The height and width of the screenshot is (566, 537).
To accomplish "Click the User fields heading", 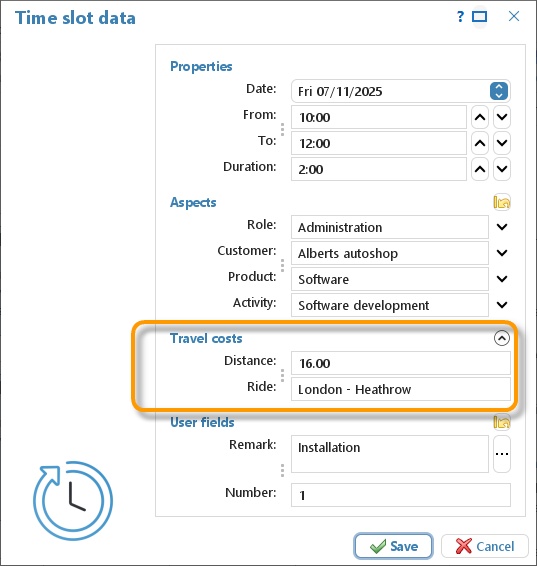I will point(202,422).
